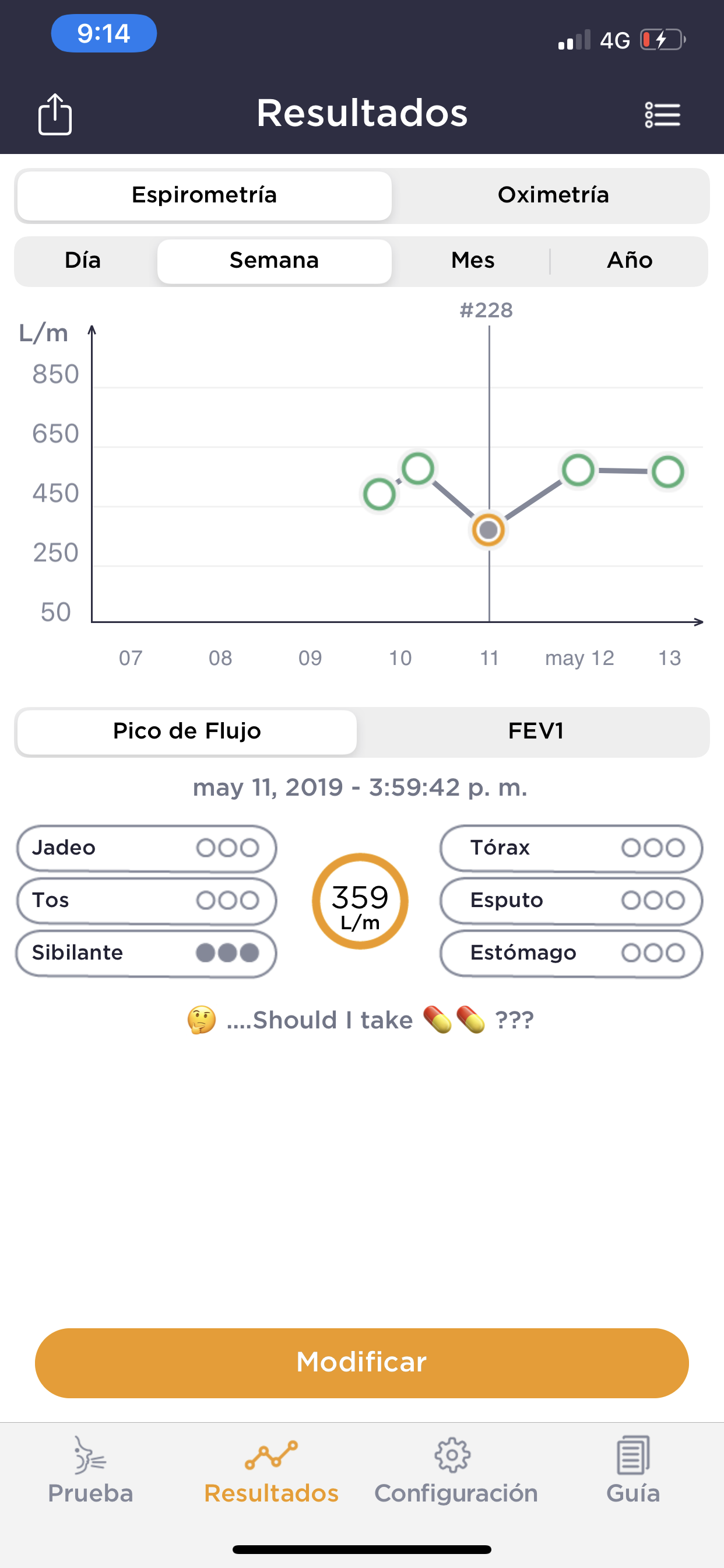Tap the share export icon
Screen dimensions: 724x1568
click(x=55, y=114)
